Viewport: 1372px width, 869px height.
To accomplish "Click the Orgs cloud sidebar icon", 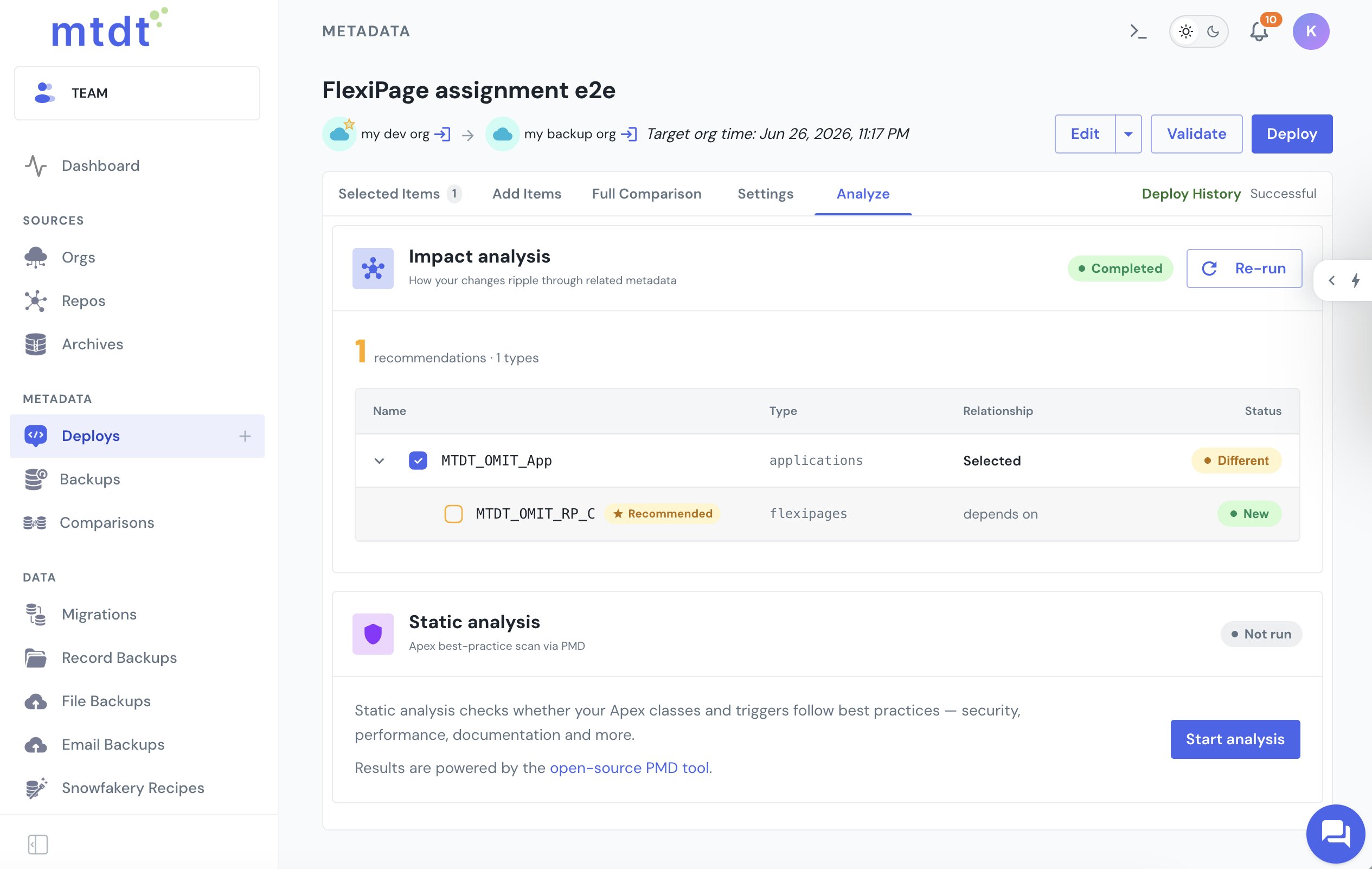I will (35, 258).
